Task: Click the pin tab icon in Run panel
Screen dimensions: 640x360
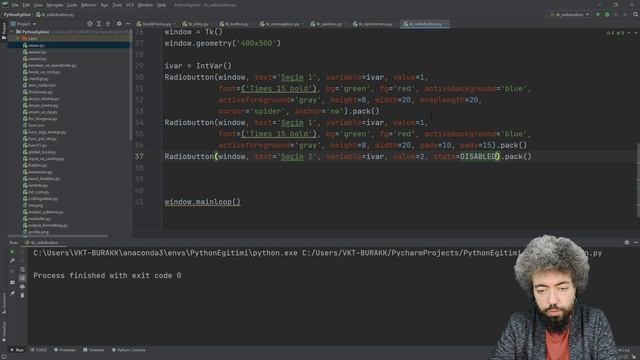Action: click(12, 293)
